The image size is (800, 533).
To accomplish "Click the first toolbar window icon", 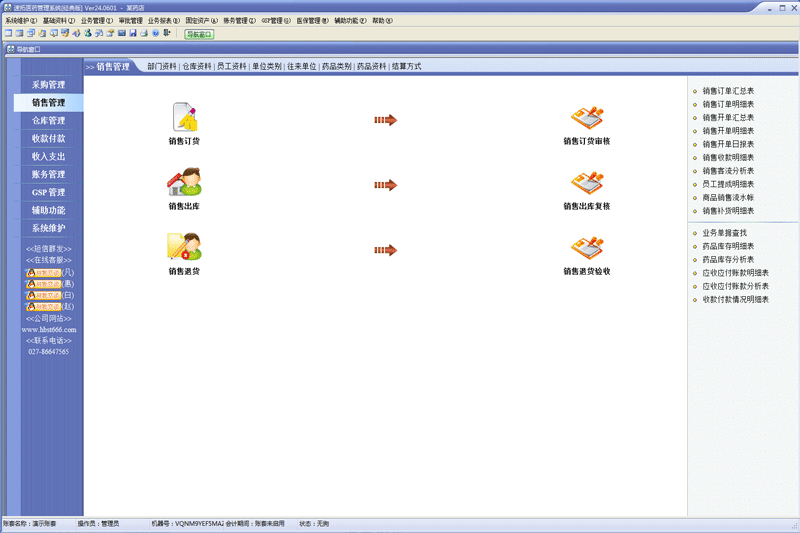I will coord(8,33).
